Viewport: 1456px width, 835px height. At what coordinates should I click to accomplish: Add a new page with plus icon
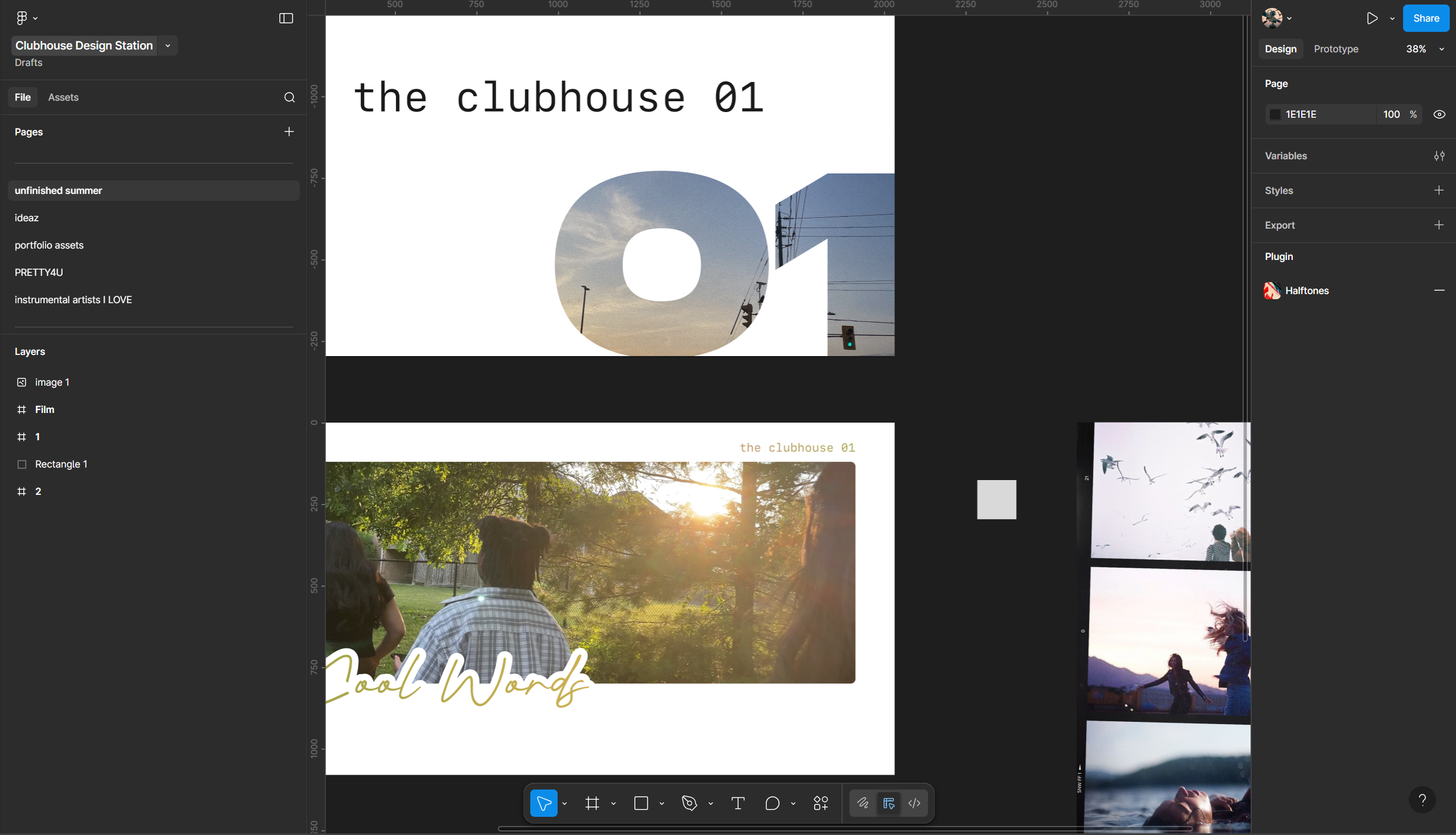click(288, 132)
